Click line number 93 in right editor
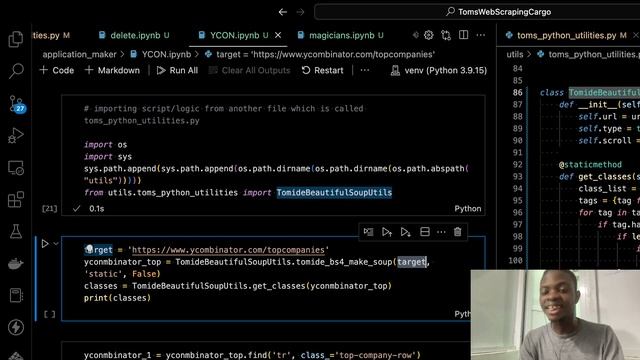 [517, 176]
